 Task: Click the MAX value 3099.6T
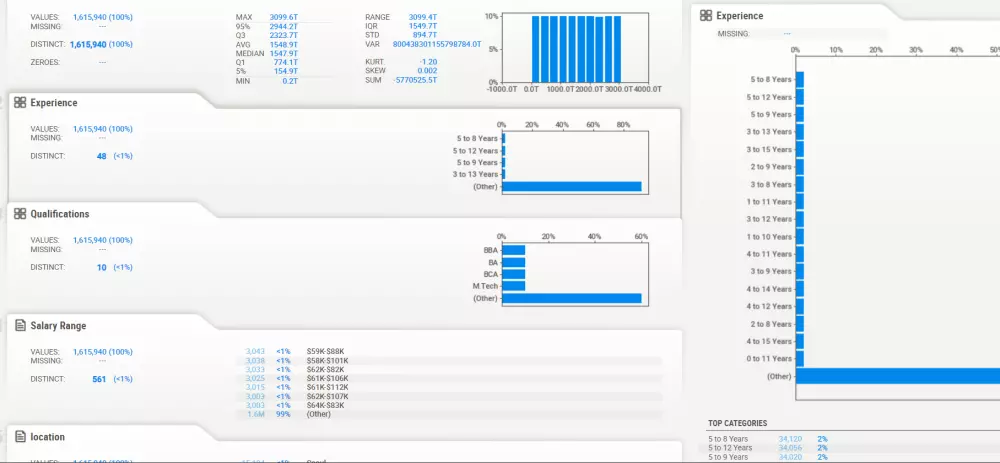(x=284, y=17)
